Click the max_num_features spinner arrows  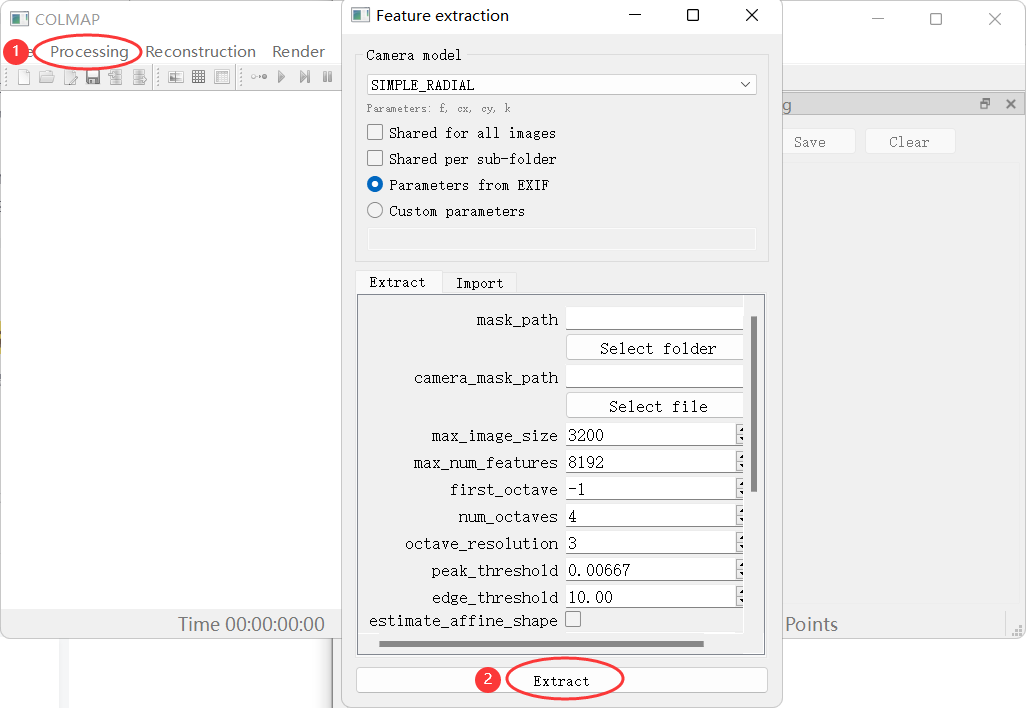pyautogui.click(x=740, y=462)
